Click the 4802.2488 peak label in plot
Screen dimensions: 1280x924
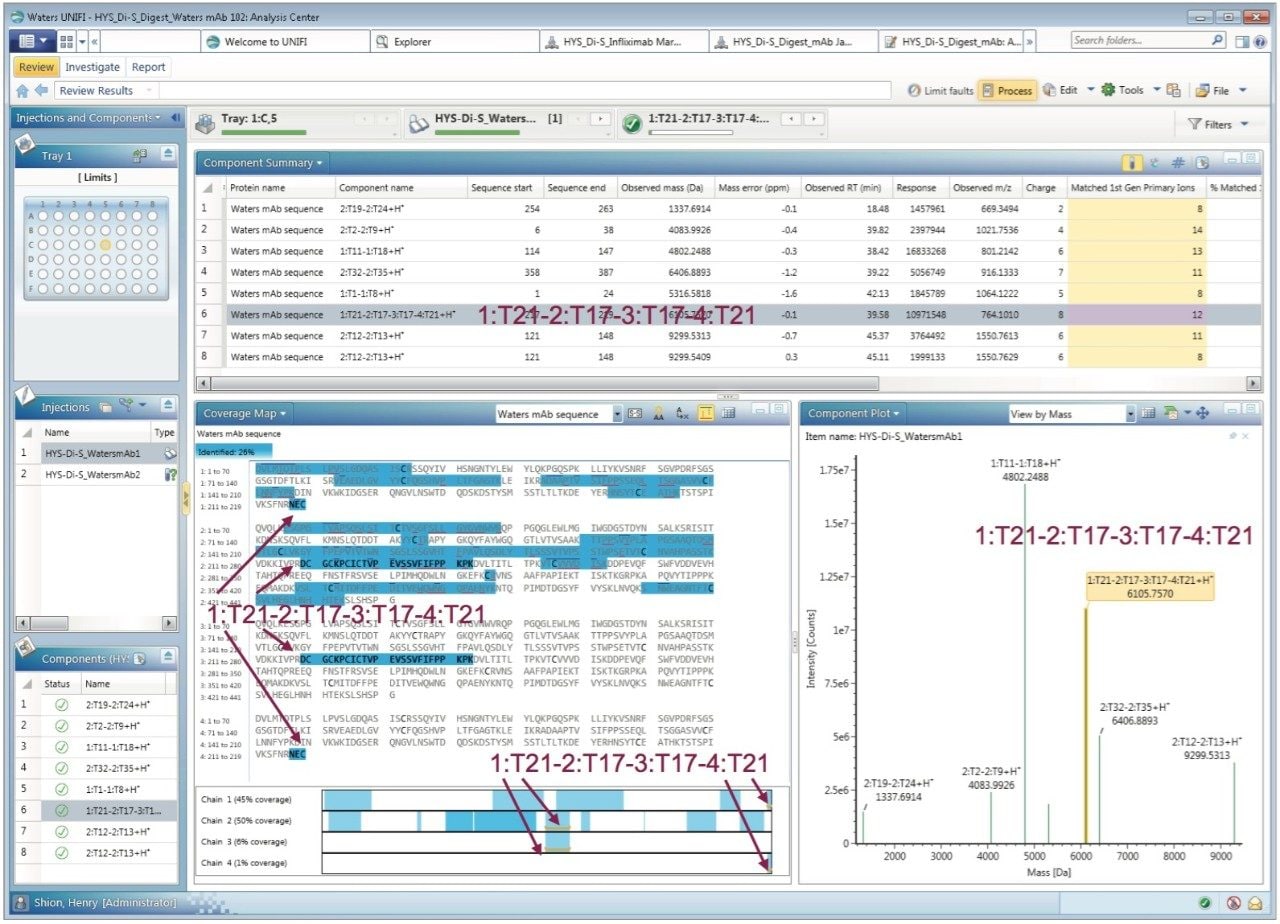tap(1026, 477)
